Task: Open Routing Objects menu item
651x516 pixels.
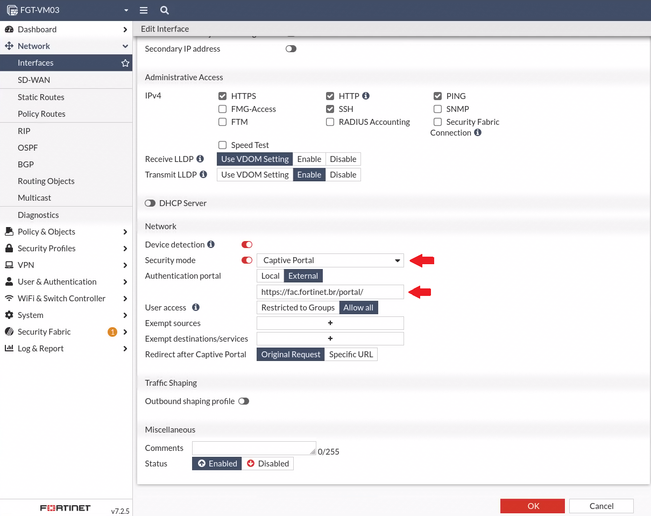Action: (x=66, y=181)
